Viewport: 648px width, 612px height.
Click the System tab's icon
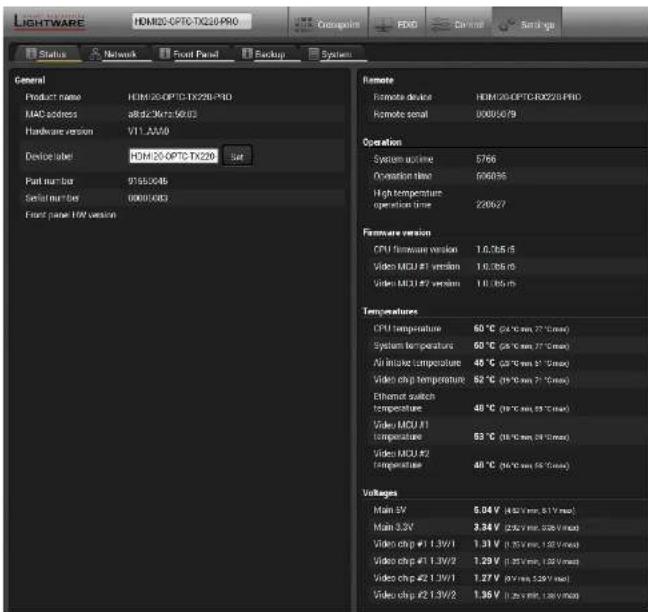coord(314,54)
